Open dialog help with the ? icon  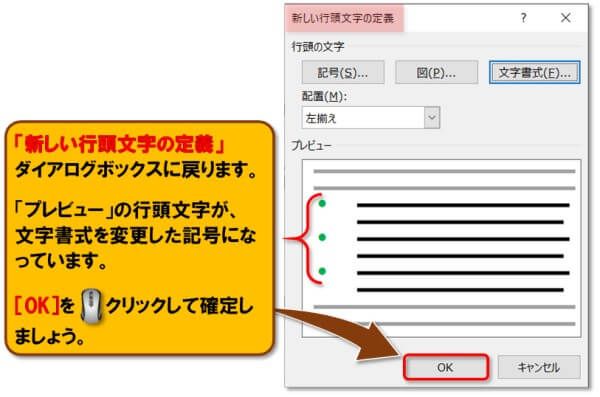point(523,18)
